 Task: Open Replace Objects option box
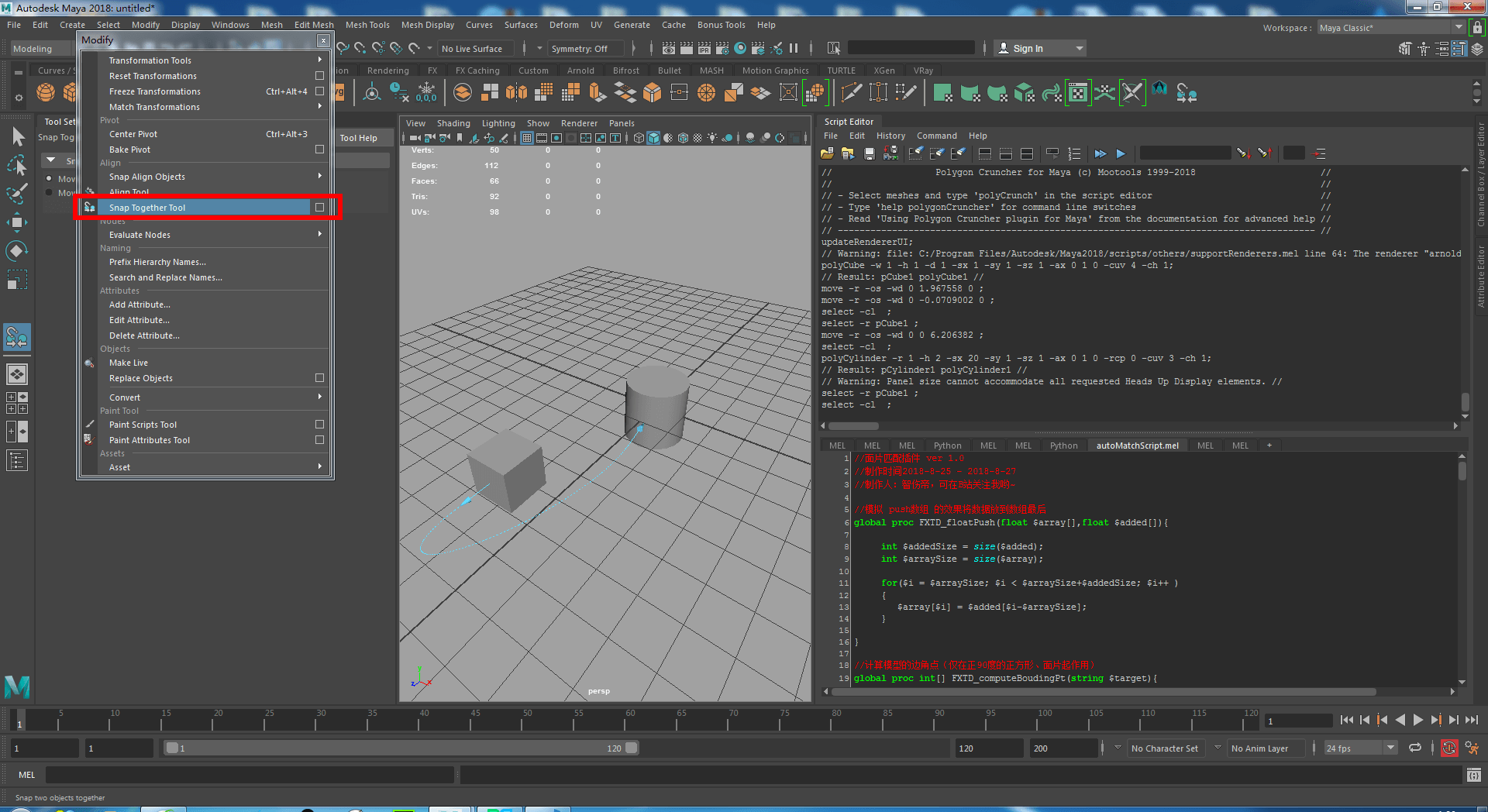pos(319,378)
